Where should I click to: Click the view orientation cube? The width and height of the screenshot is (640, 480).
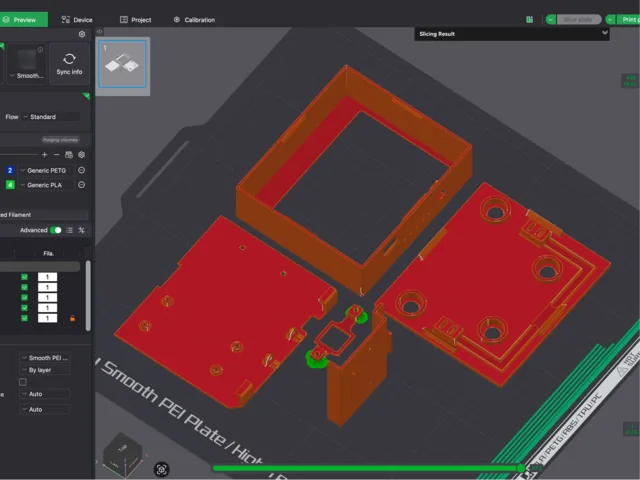tap(122, 454)
